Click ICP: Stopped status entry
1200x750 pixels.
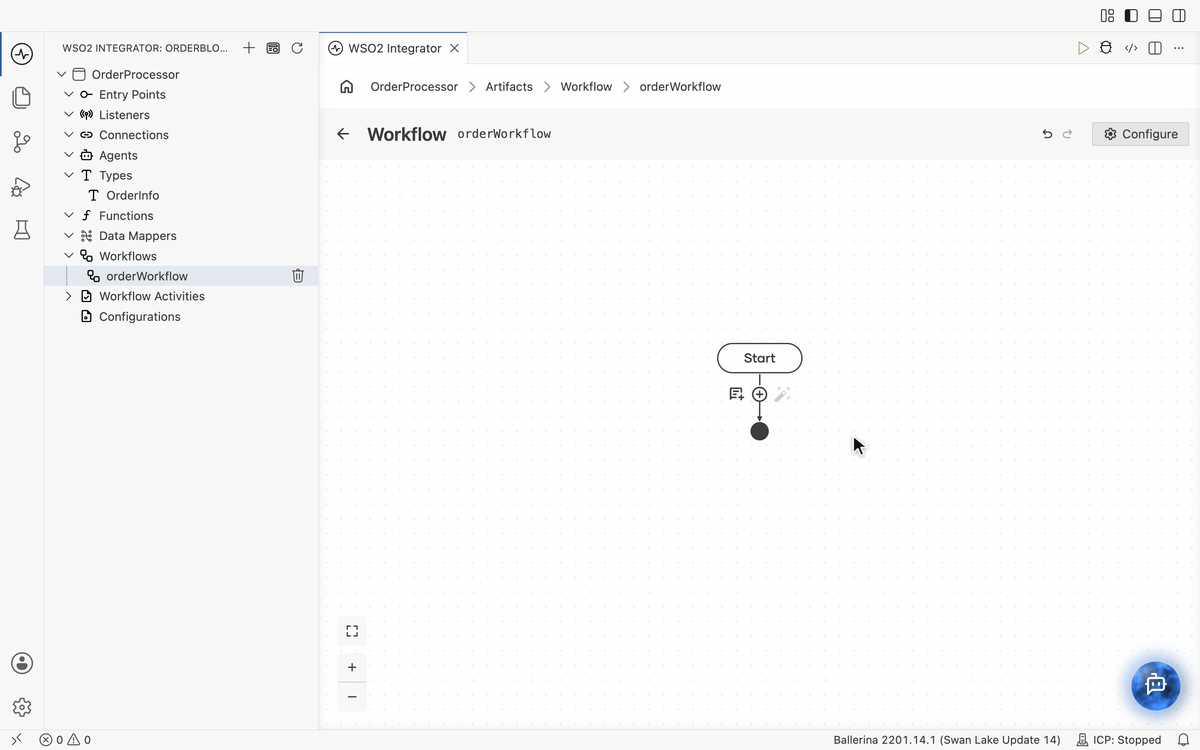tap(1119, 740)
